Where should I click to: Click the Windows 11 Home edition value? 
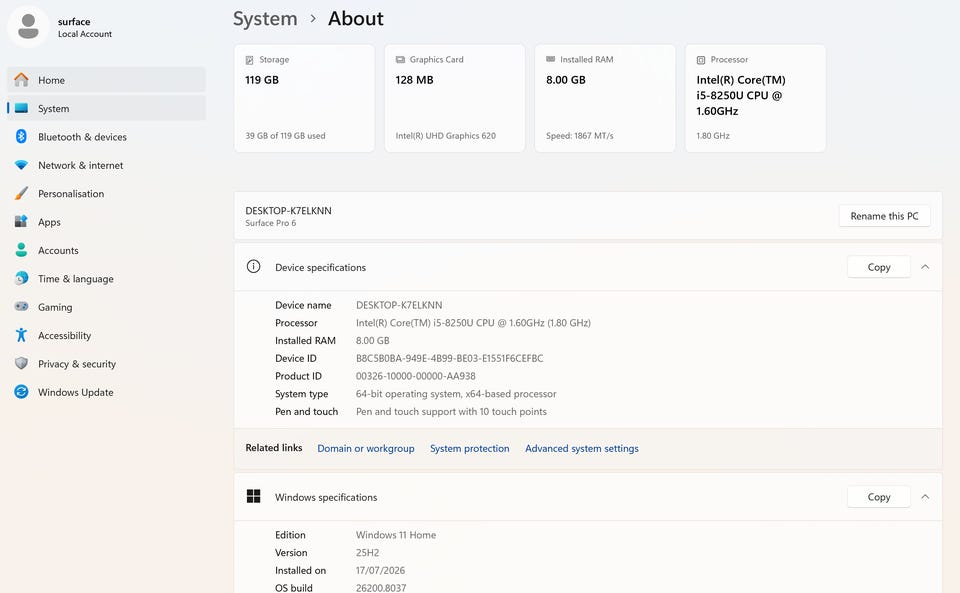[x=396, y=535]
